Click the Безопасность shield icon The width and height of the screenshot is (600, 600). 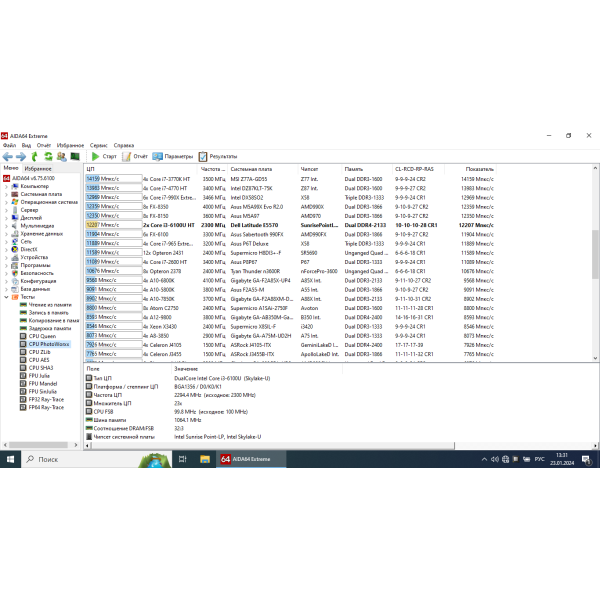15,273
